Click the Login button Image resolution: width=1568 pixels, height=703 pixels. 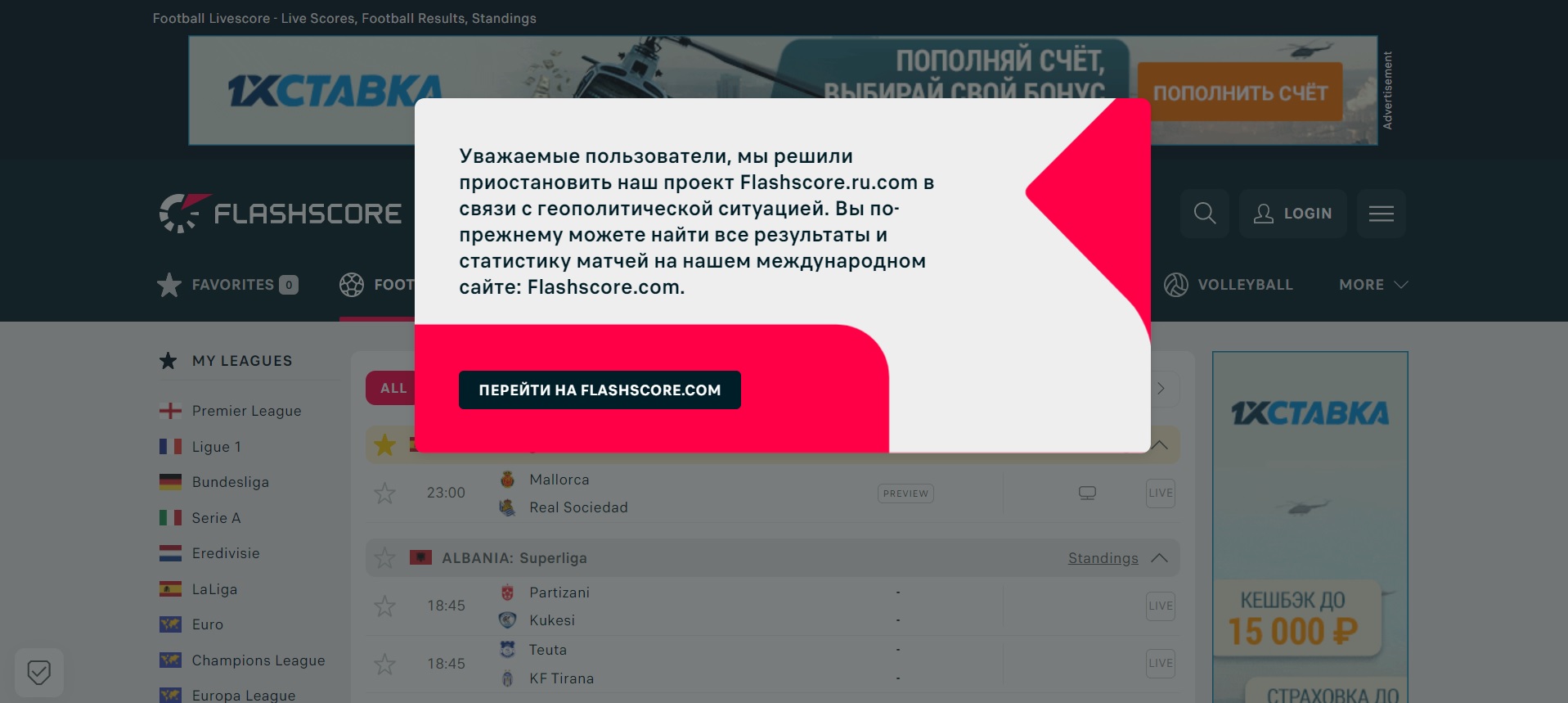tap(1292, 214)
